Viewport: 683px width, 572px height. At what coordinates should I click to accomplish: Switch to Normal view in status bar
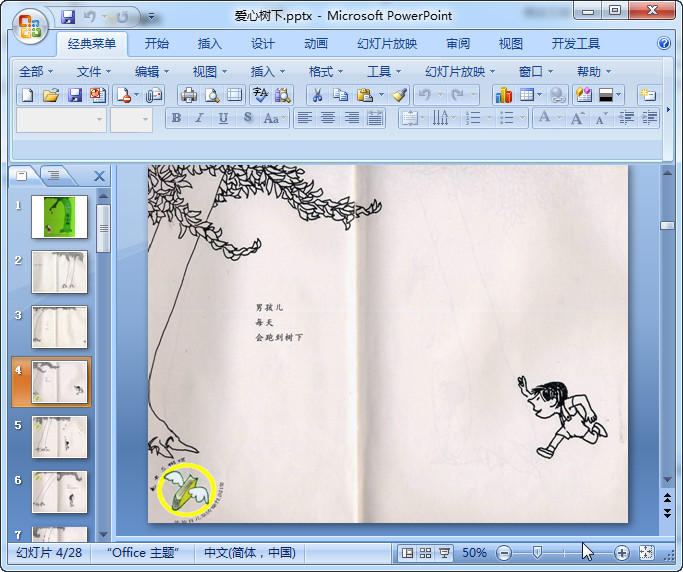[x=407, y=553]
